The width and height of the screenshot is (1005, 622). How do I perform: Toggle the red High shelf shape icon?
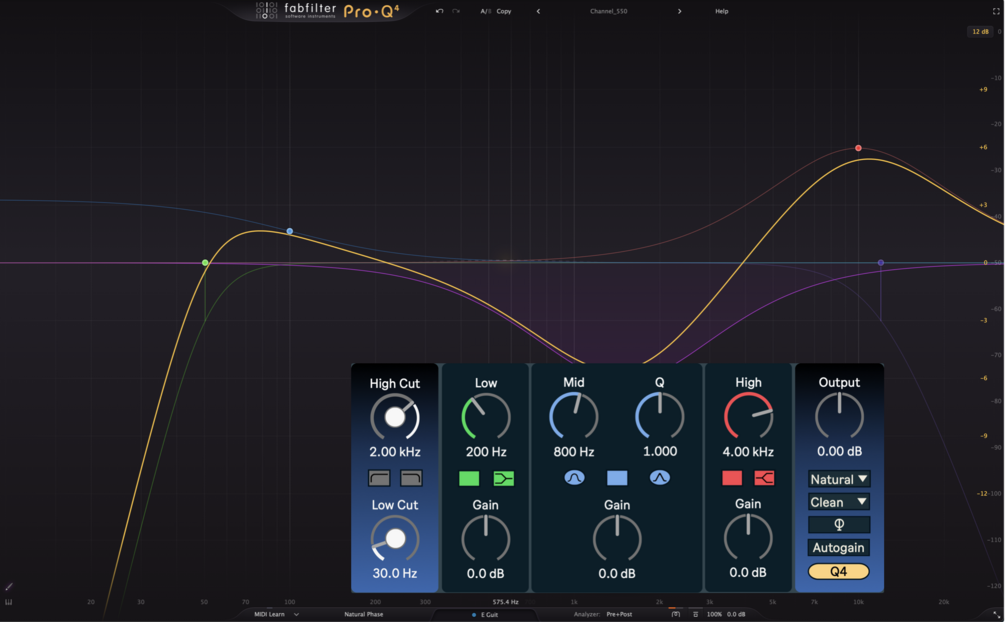(764, 478)
